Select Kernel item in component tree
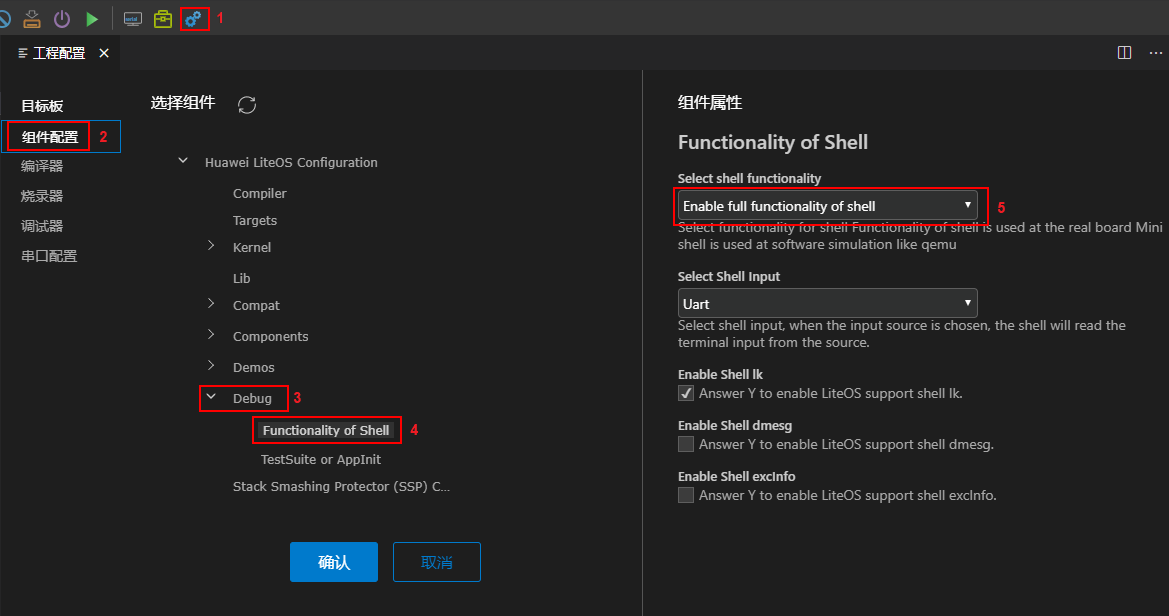The image size is (1169, 616). pyautogui.click(x=252, y=248)
